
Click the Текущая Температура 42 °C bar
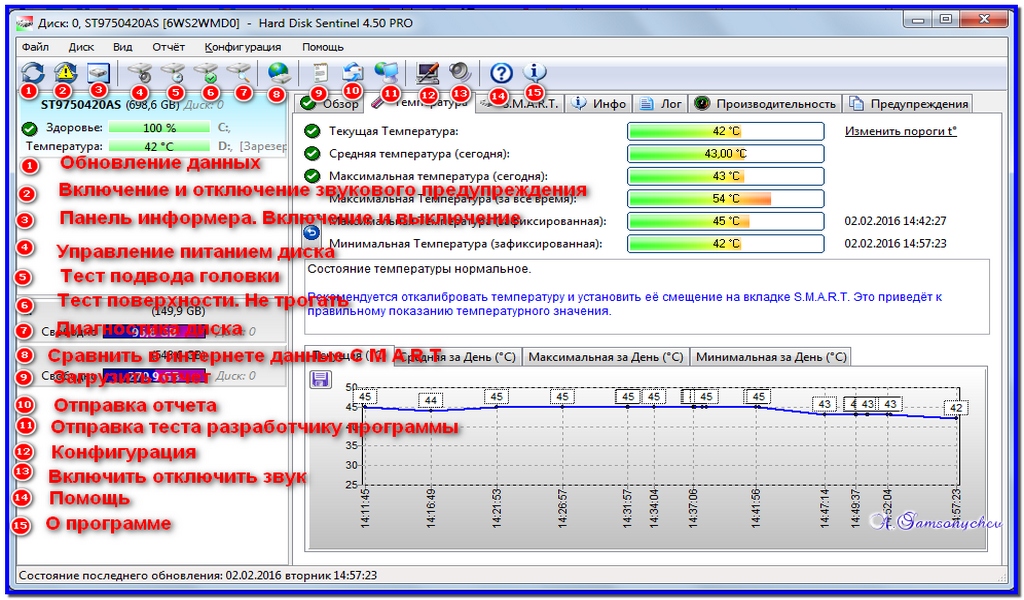(x=726, y=131)
